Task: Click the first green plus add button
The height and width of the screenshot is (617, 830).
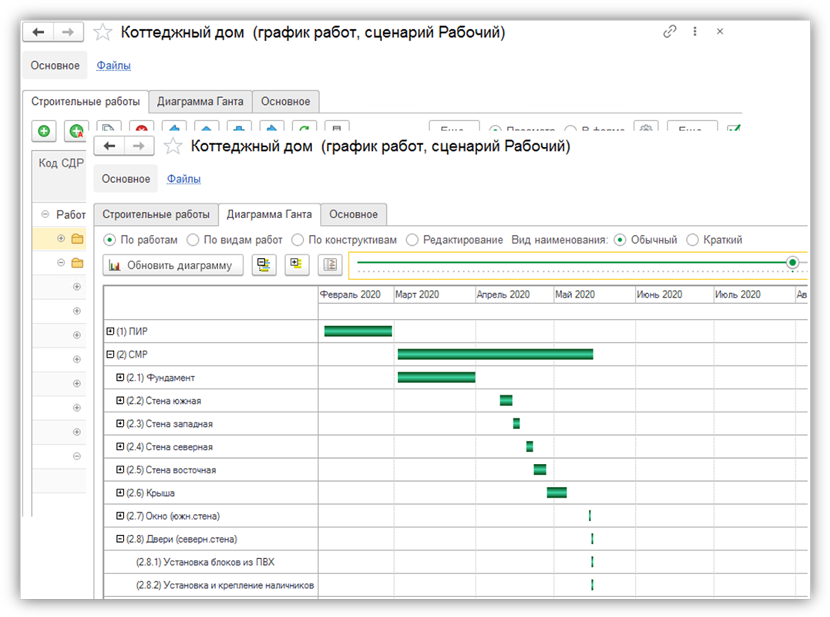Action: click(44, 131)
